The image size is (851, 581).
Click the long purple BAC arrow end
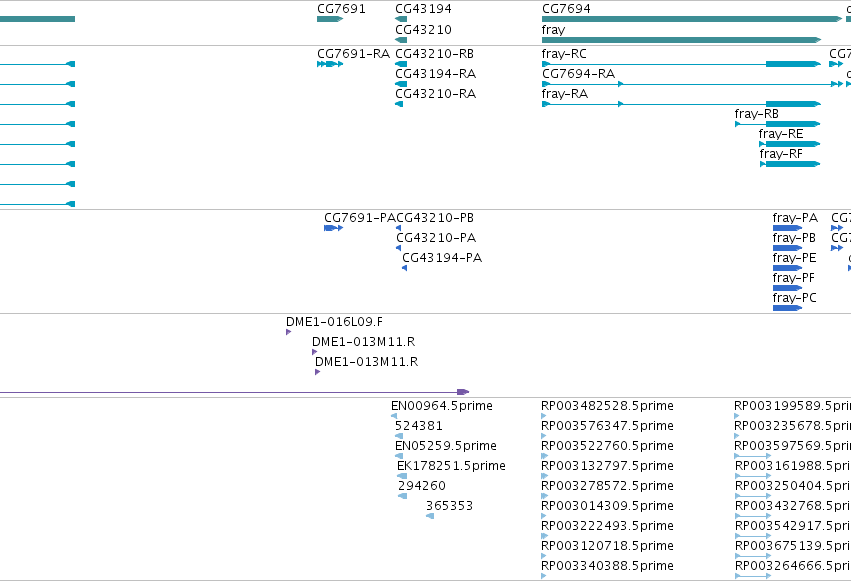[463, 392]
